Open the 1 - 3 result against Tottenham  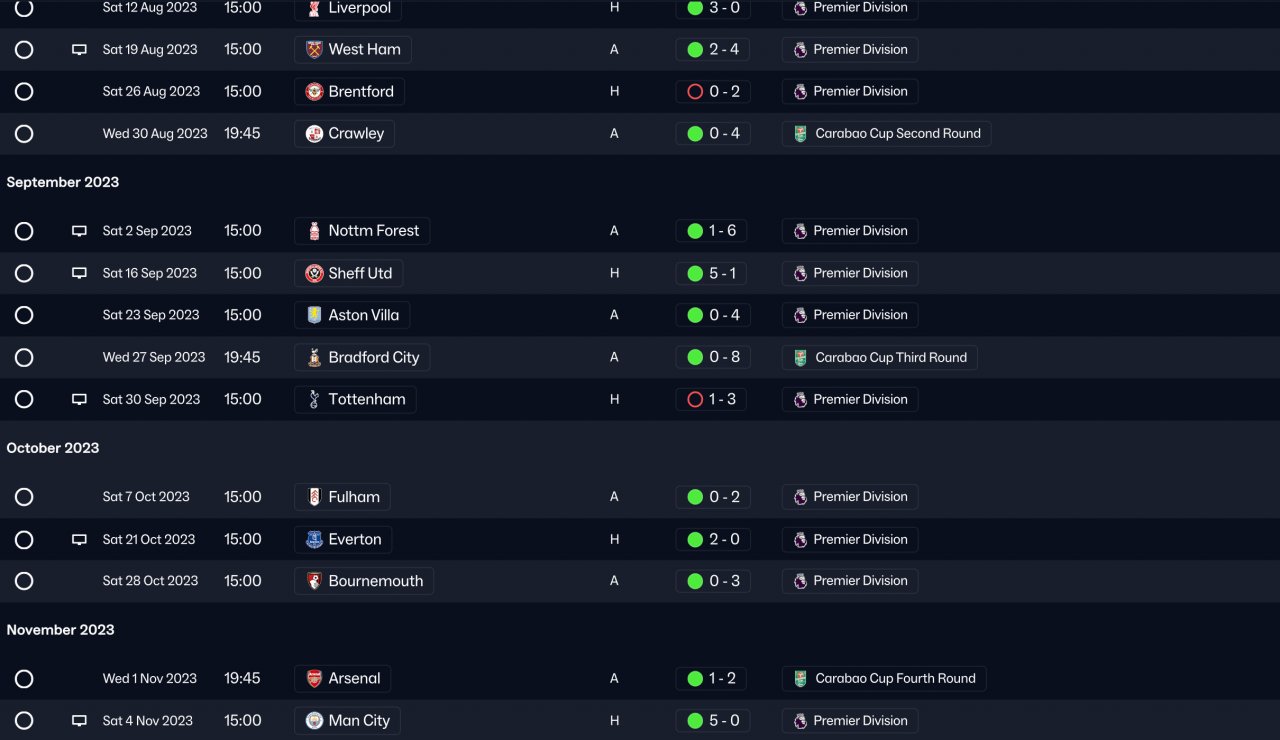click(x=722, y=399)
